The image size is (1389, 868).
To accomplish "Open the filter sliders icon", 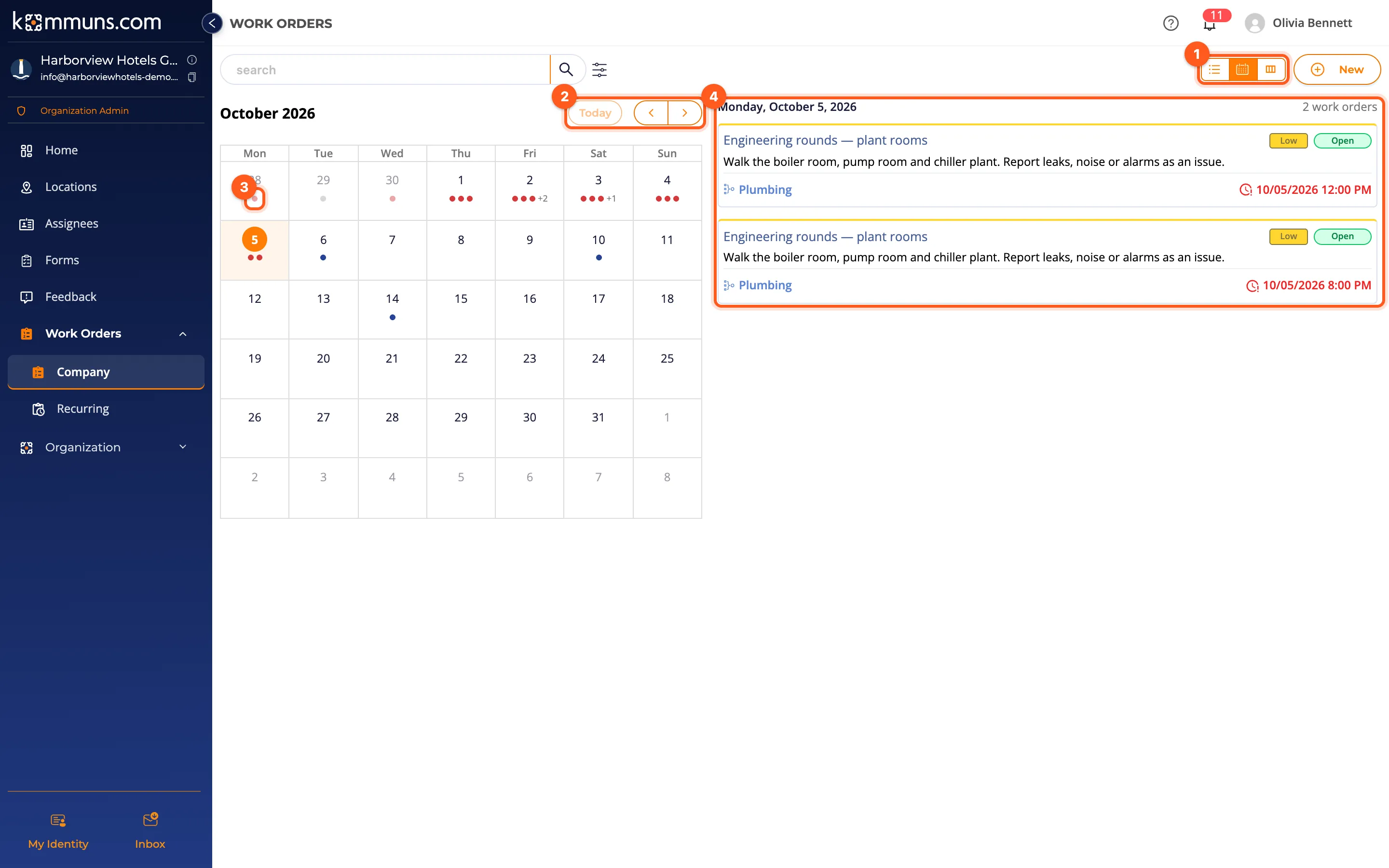I will [x=599, y=69].
